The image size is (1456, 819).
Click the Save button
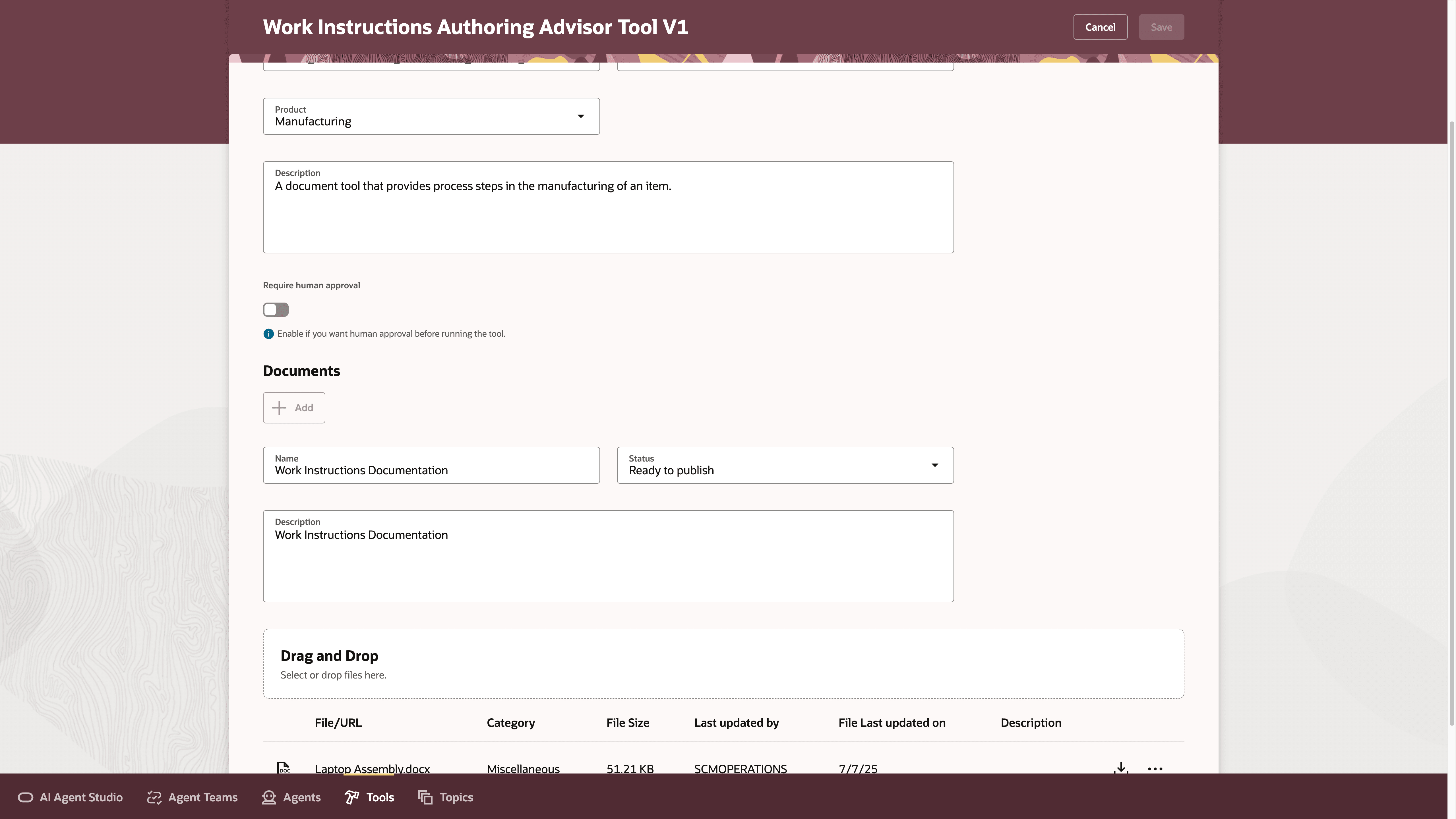point(1161,26)
